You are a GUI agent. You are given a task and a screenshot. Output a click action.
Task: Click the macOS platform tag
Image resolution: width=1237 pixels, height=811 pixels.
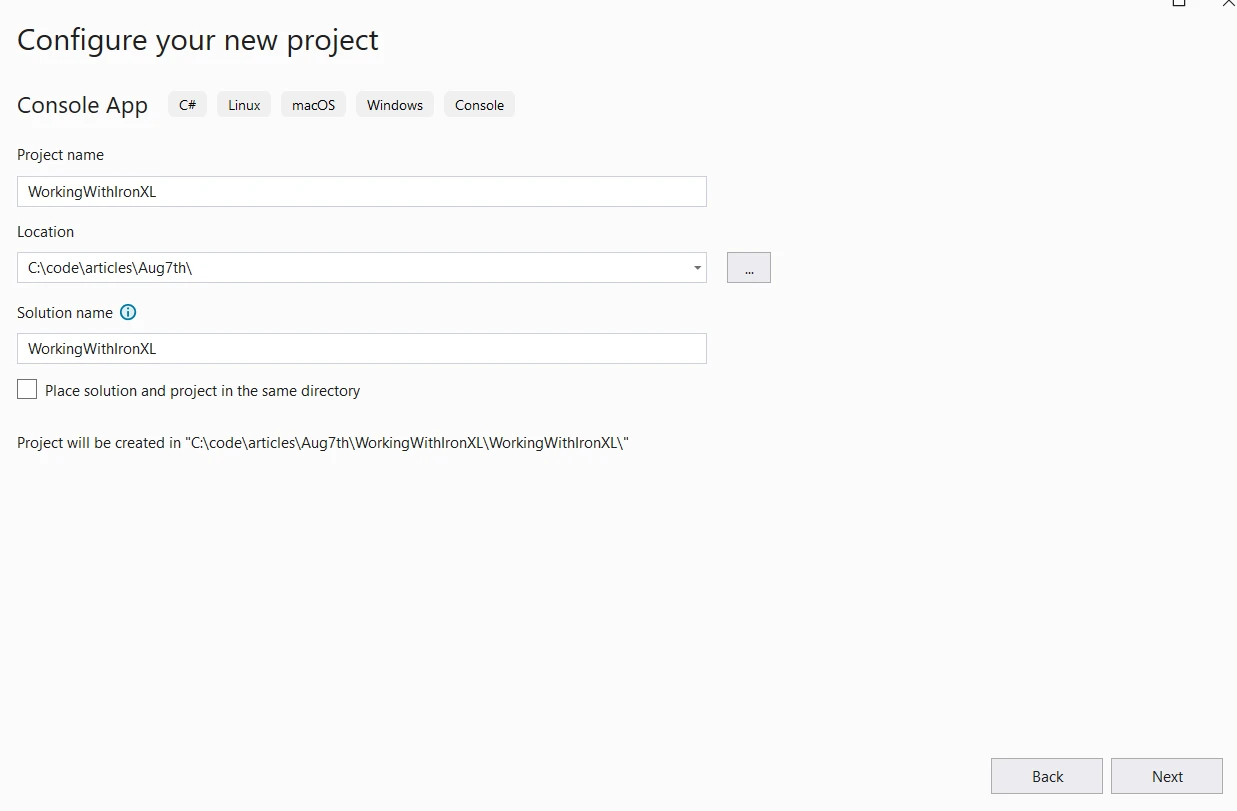point(313,105)
